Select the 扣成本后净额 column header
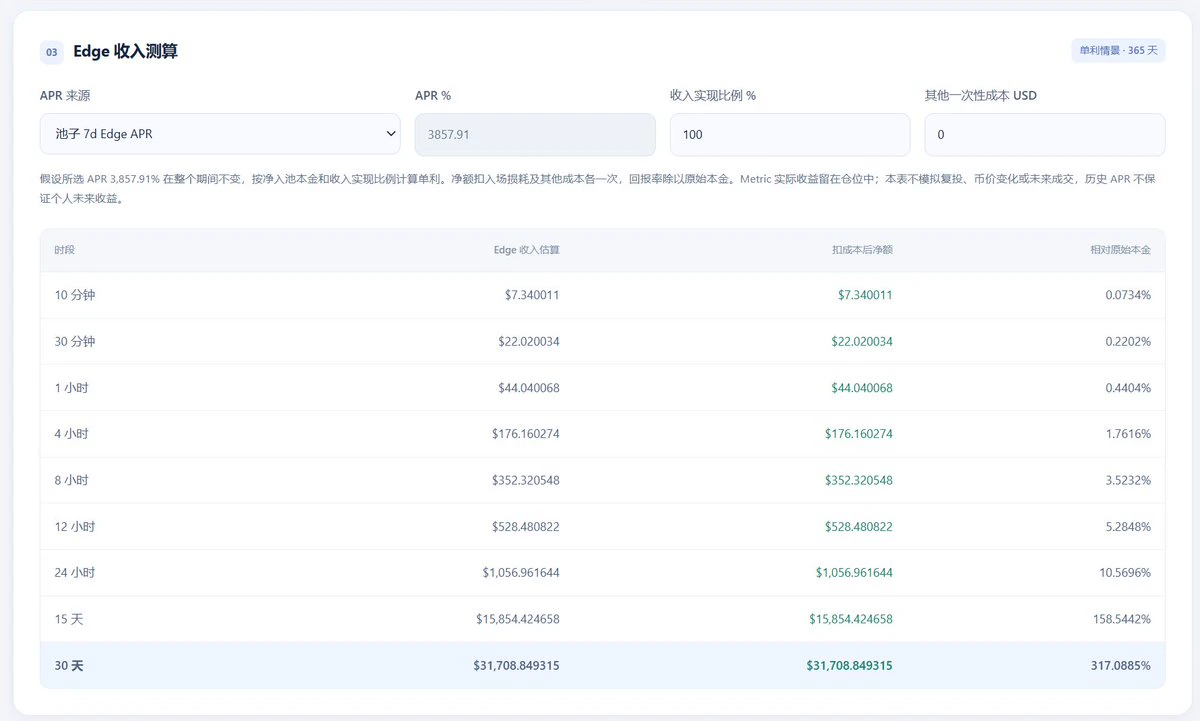 click(x=862, y=250)
